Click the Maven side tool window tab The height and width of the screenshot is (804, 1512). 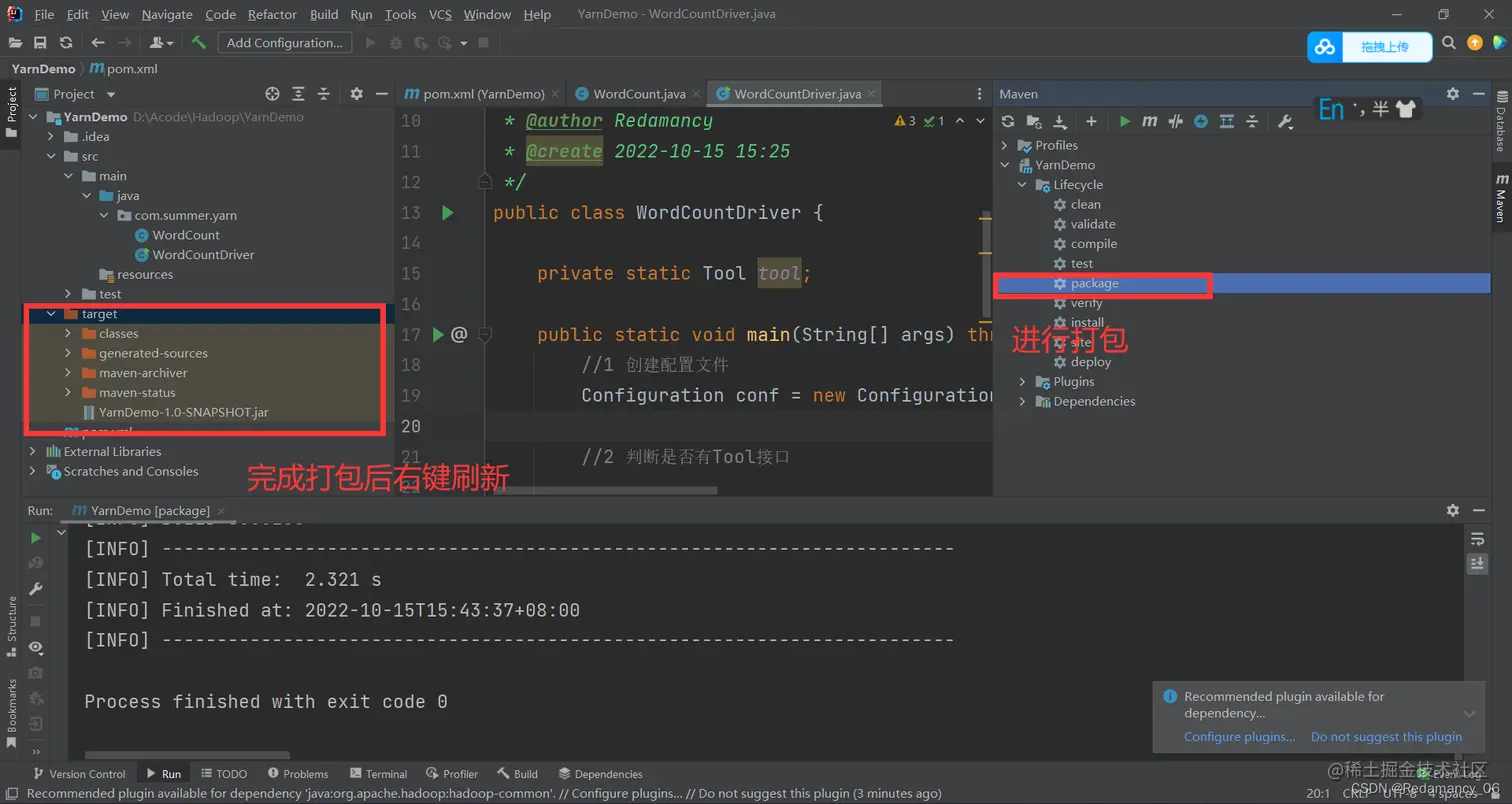(x=1501, y=196)
